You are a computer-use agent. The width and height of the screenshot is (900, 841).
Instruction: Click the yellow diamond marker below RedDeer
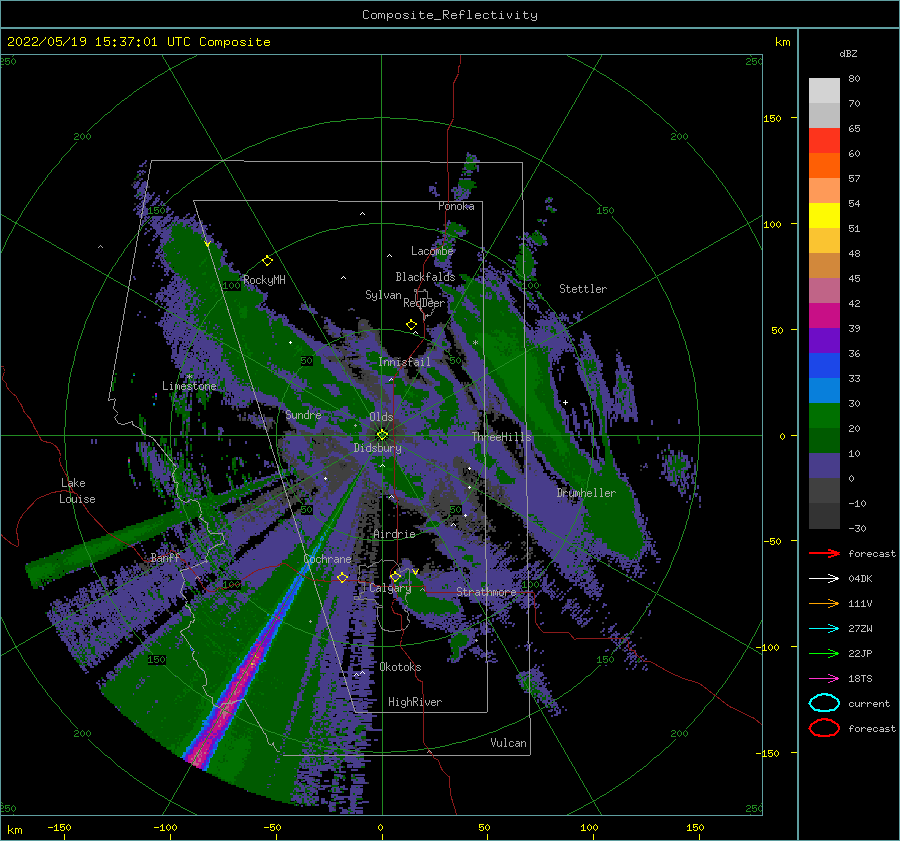(x=412, y=325)
